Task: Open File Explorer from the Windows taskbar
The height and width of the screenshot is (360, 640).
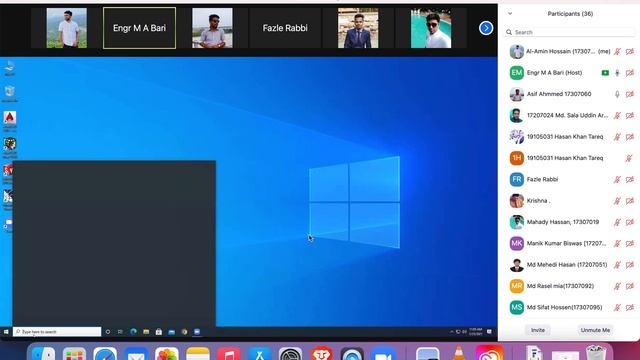Action: [x=146, y=332]
